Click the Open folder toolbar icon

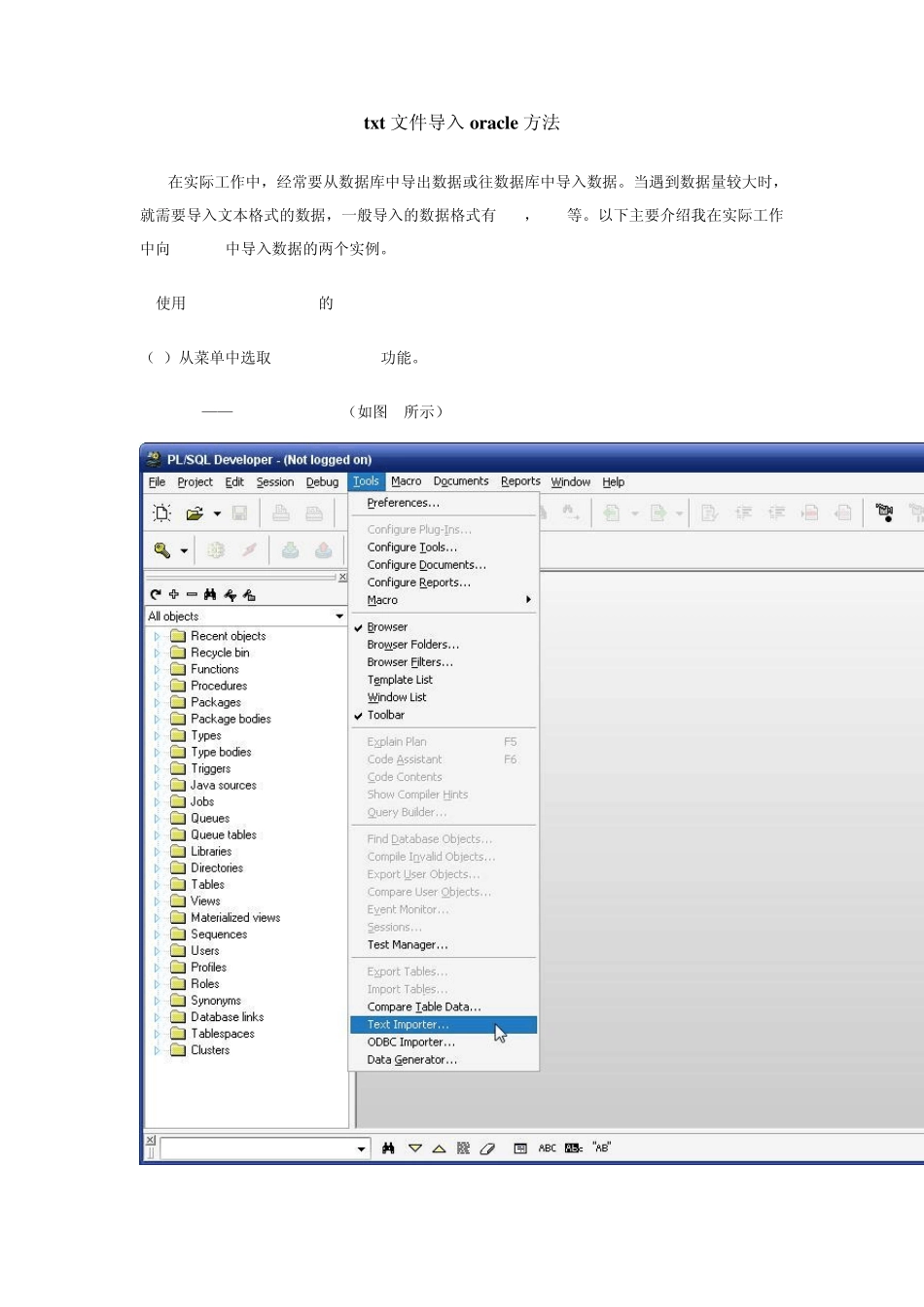[195, 512]
